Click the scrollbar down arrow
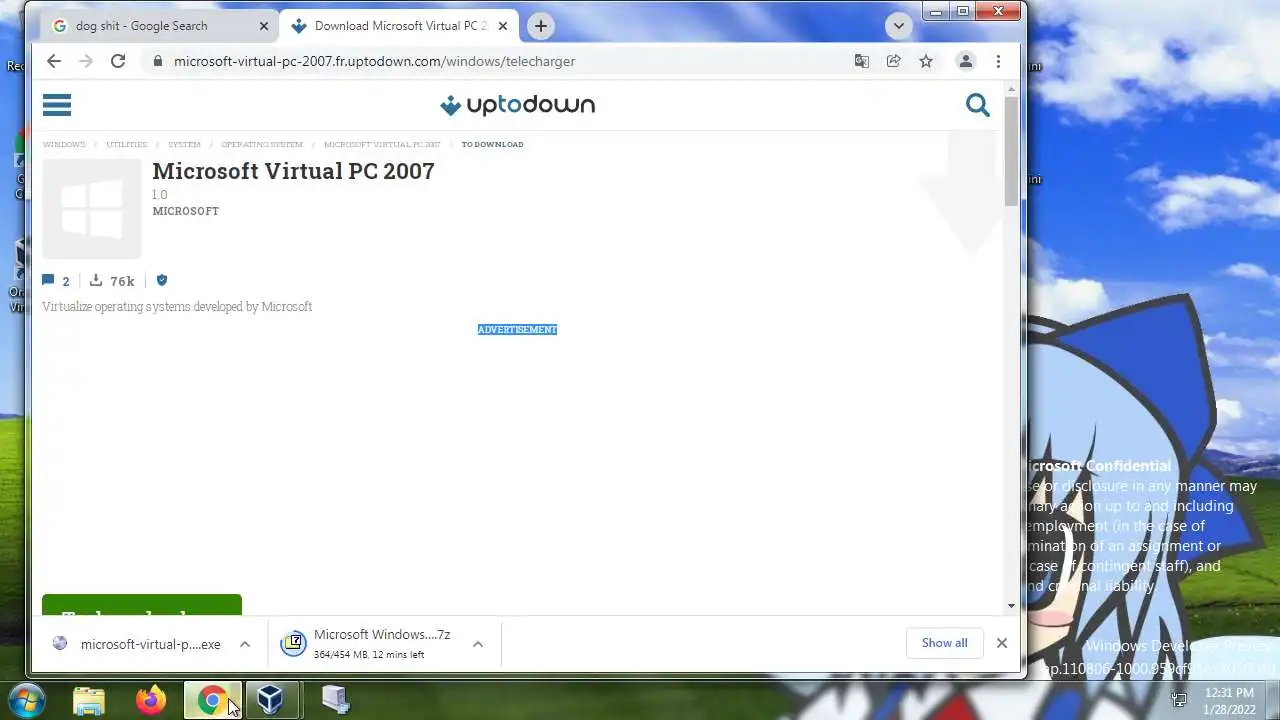 pyautogui.click(x=1011, y=605)
